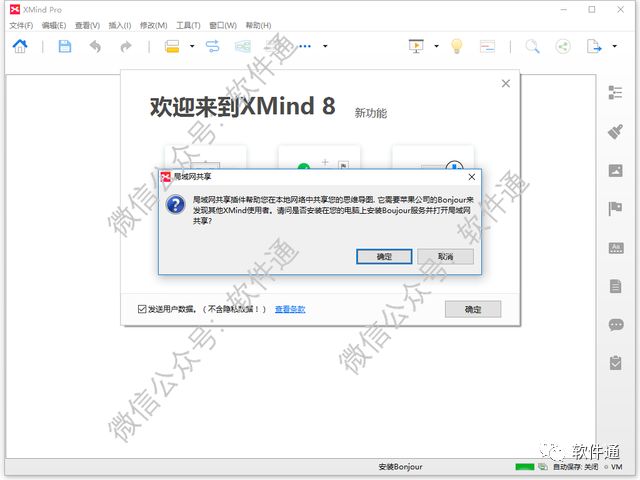640x480 pixels.
Task: Open the Image panel in right sidebar
Action: click(x=616, y=170)
